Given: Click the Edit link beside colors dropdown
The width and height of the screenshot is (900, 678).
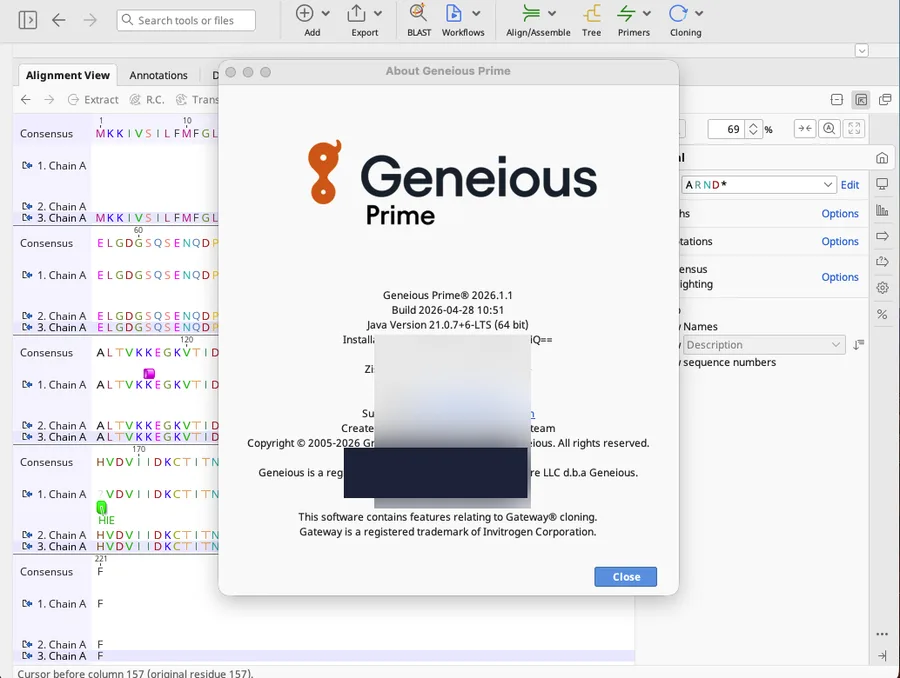Looking at the screenshot, I should pyautogui.click(x=849, y=185).
